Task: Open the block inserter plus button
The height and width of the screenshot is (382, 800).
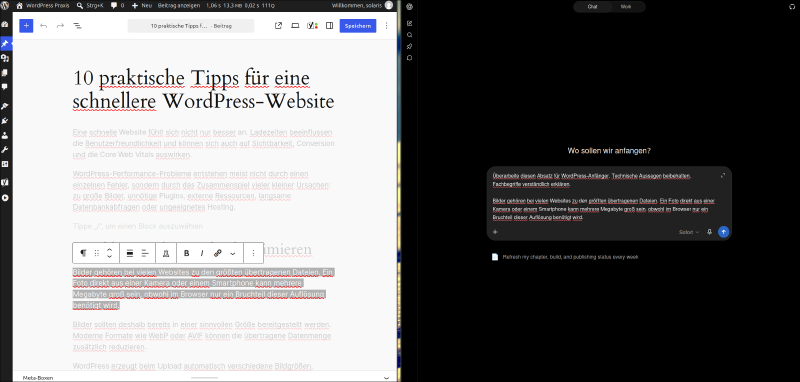Action: click(x=26, y=26)
